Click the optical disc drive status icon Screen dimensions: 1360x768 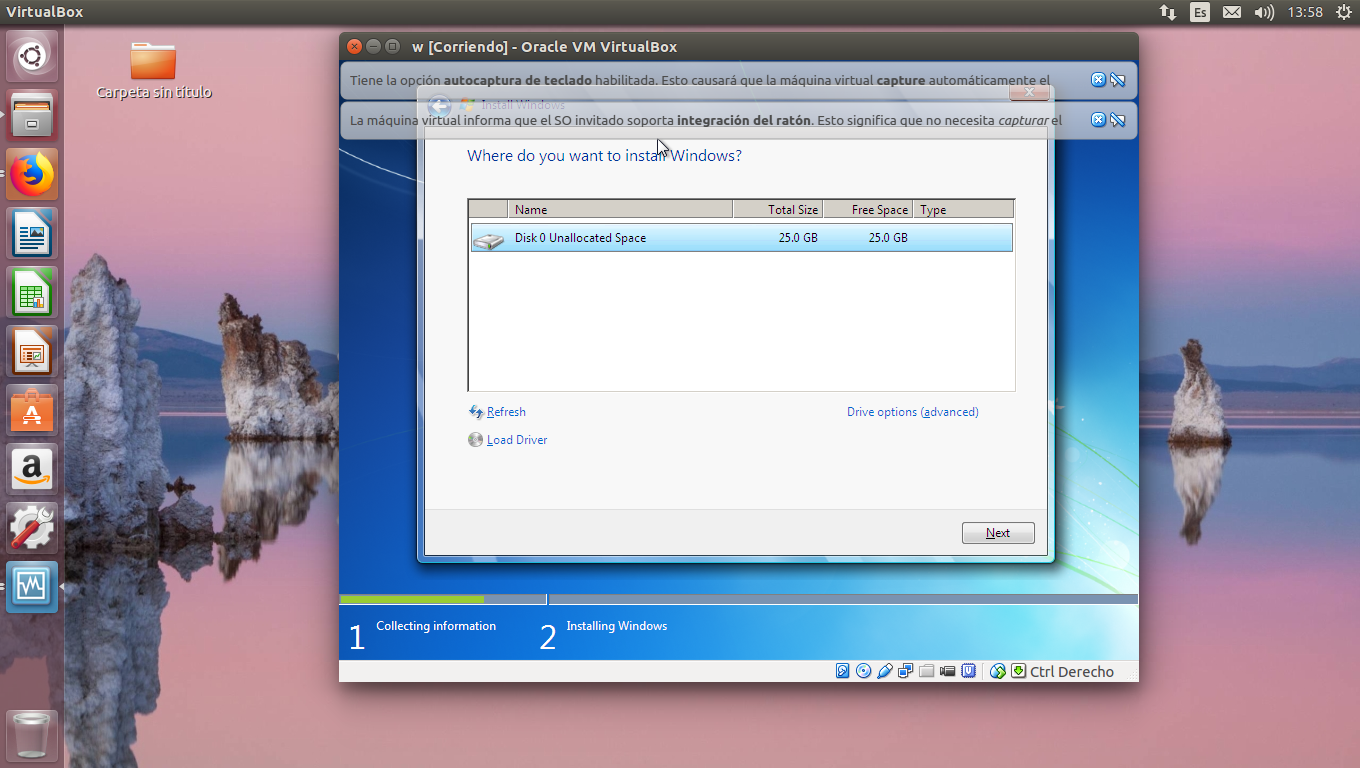pyautogui.click(x=864, y=671)
